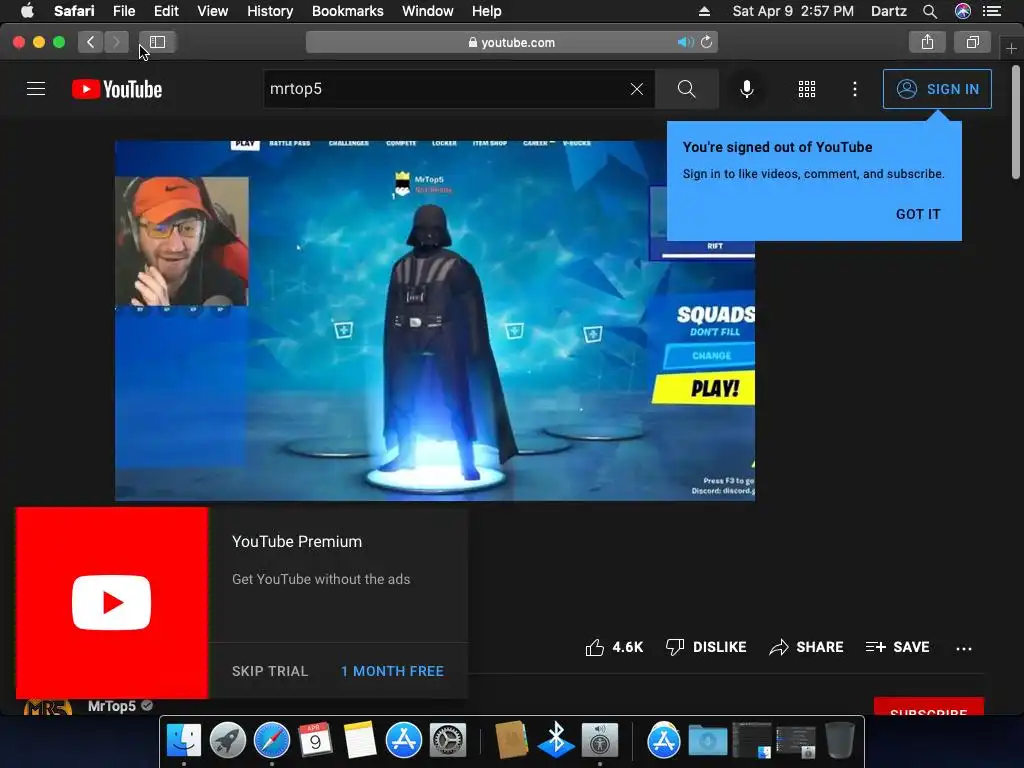Open the Apple menu
The width and height of the screenshot is (1024, 768).
pyautogui.click(x=27, y=11)
